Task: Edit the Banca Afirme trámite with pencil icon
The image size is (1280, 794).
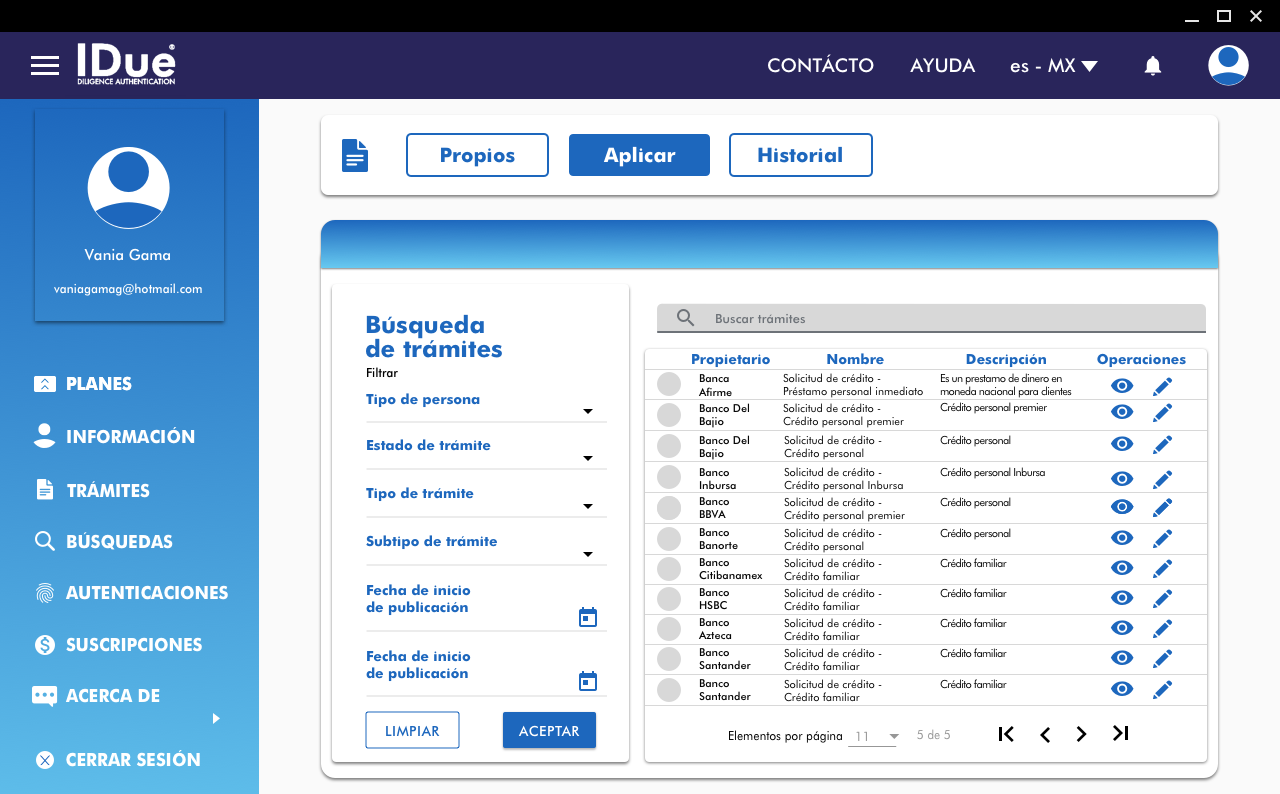Action: click(x=1162, y=386)
